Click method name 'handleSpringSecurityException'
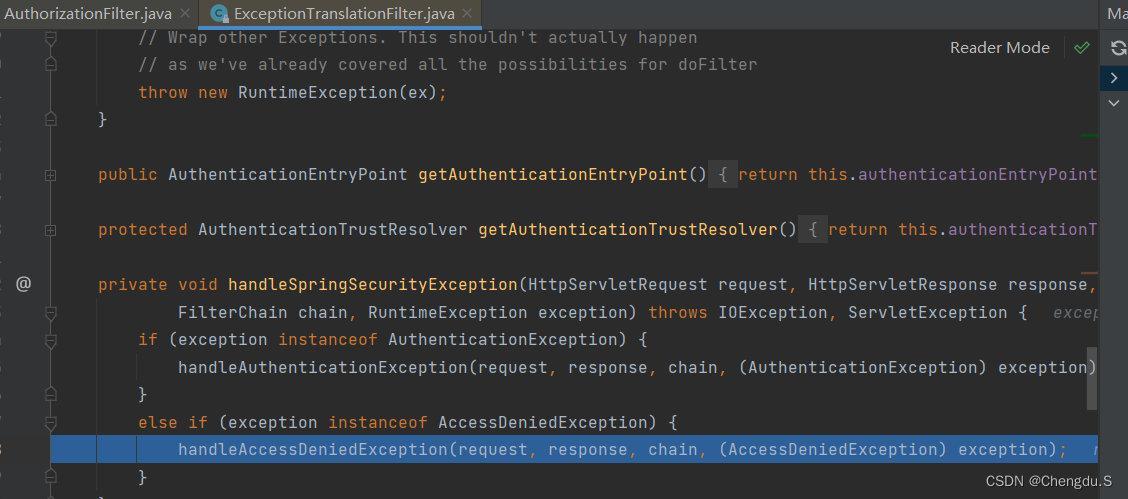The width and height of the screenshot is (1128, 499). [x=373, y=285]
